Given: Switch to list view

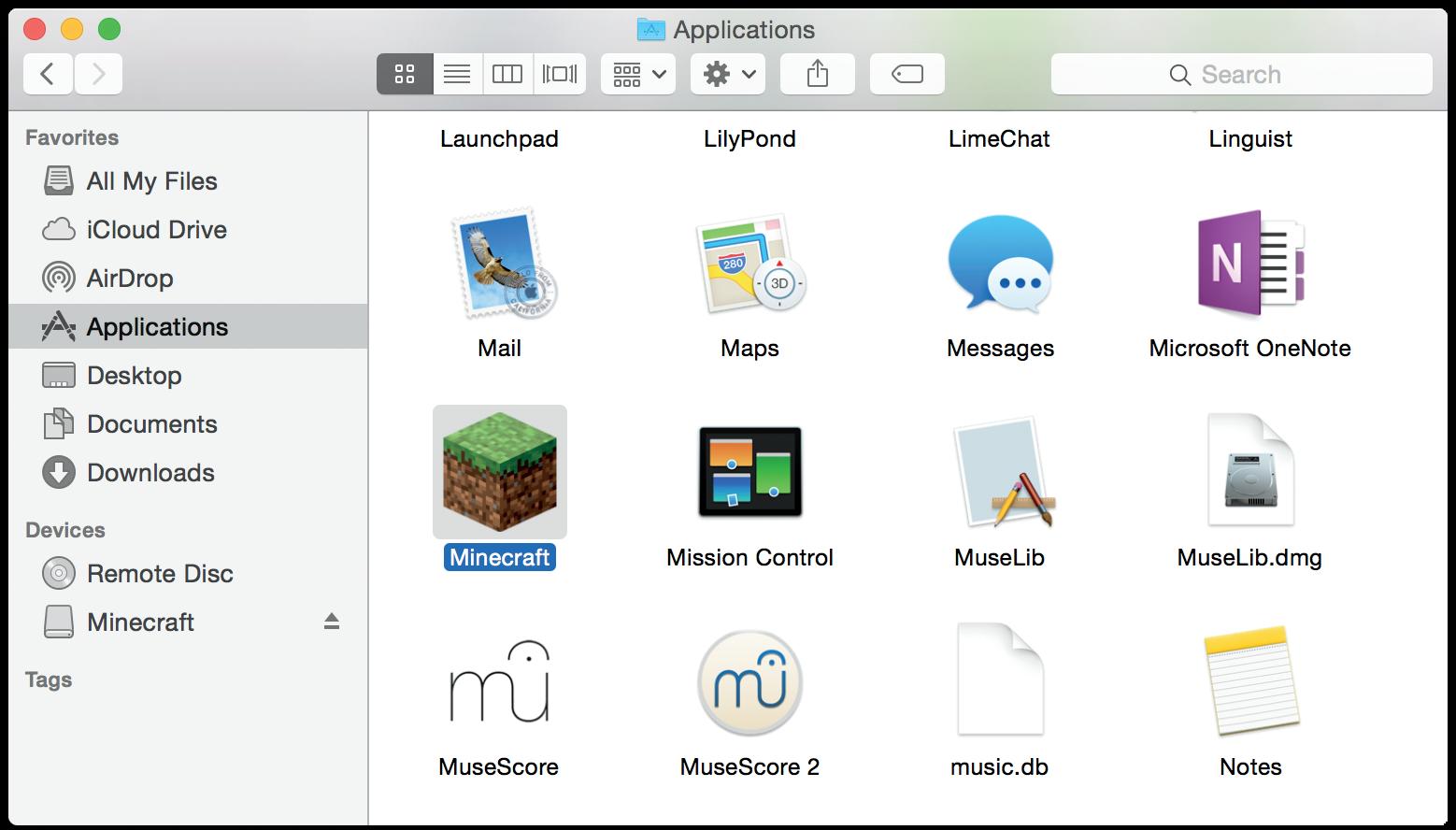Looking at the screenshot, I should (457, 74).
